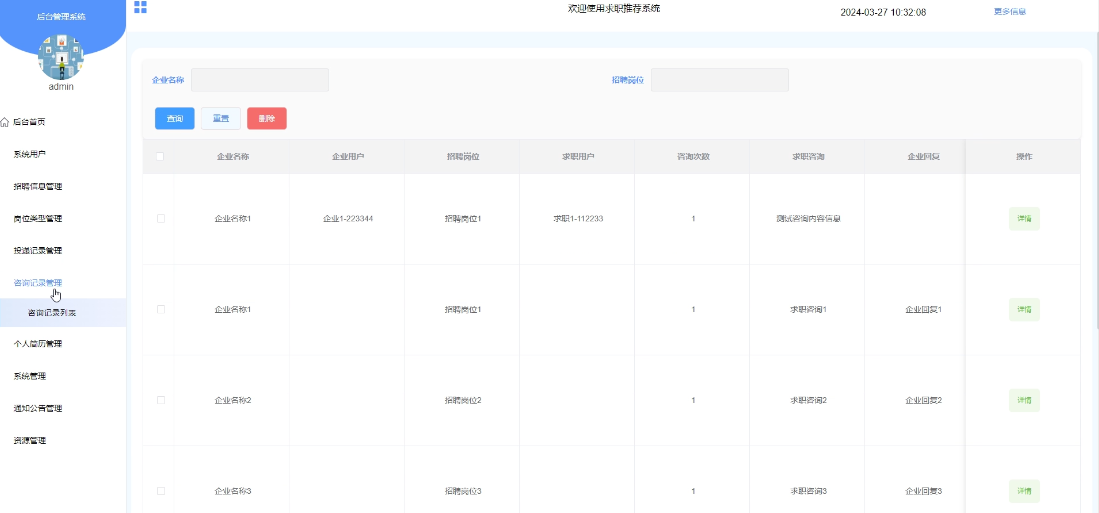Click the 企业1-223344 cell
The image size is (1099, 513).
[348, 219]
